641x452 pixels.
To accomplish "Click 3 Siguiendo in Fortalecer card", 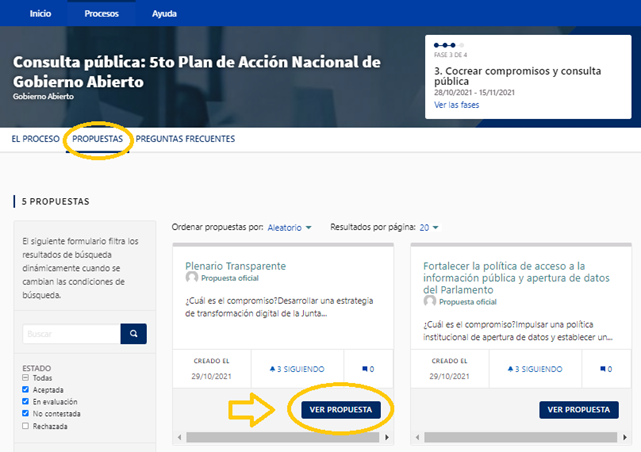I will (x=535, y=369).
